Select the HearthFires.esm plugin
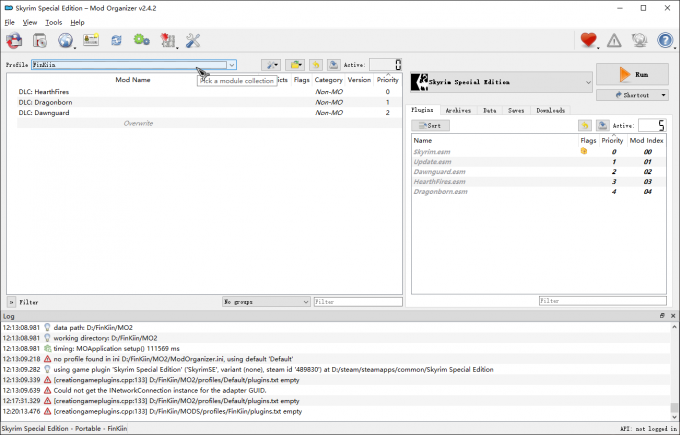 539,182
